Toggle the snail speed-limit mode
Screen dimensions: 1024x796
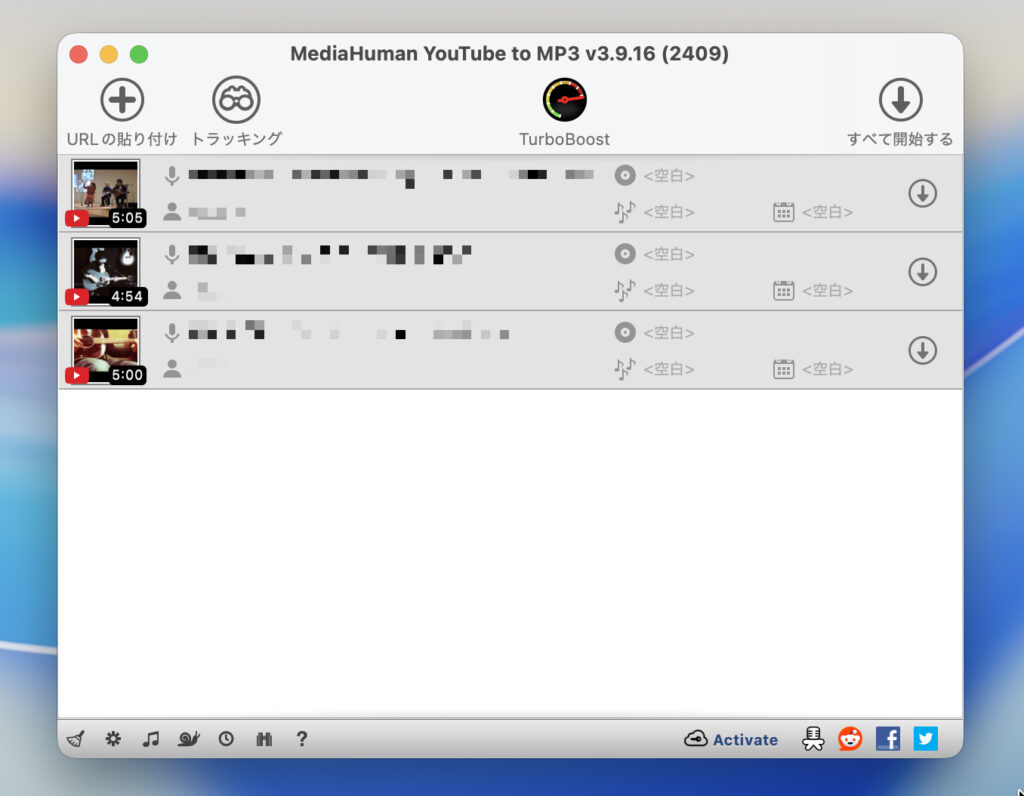(x=189, y=739)
